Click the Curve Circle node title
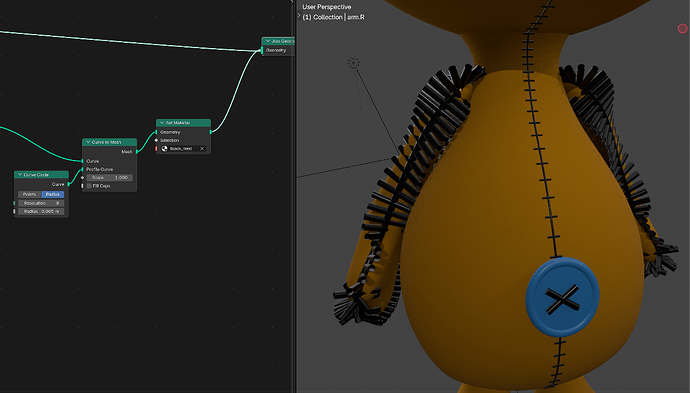690x393 pixels. 36,175
